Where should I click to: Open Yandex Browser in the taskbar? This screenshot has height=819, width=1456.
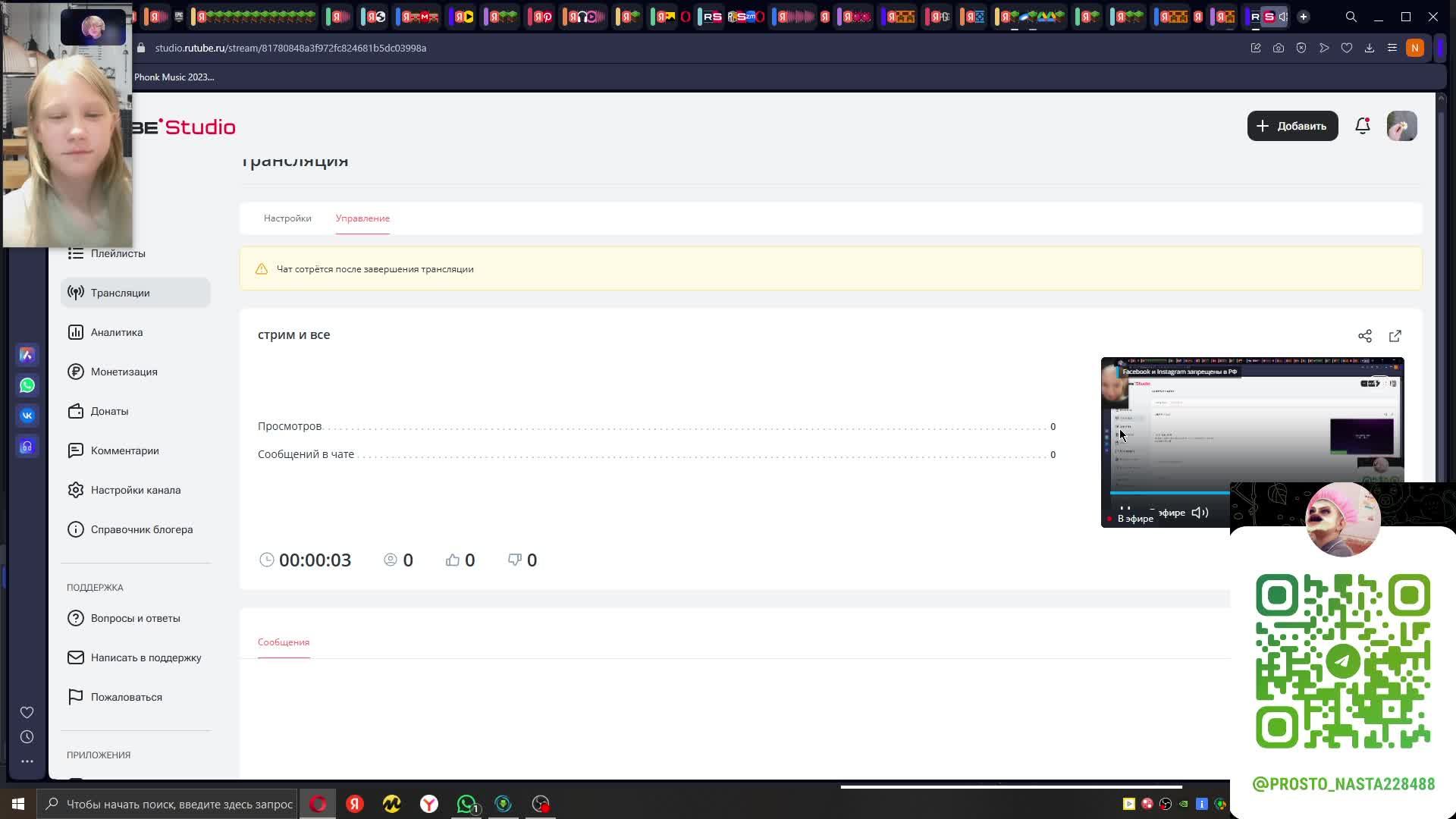click(429, 804)
